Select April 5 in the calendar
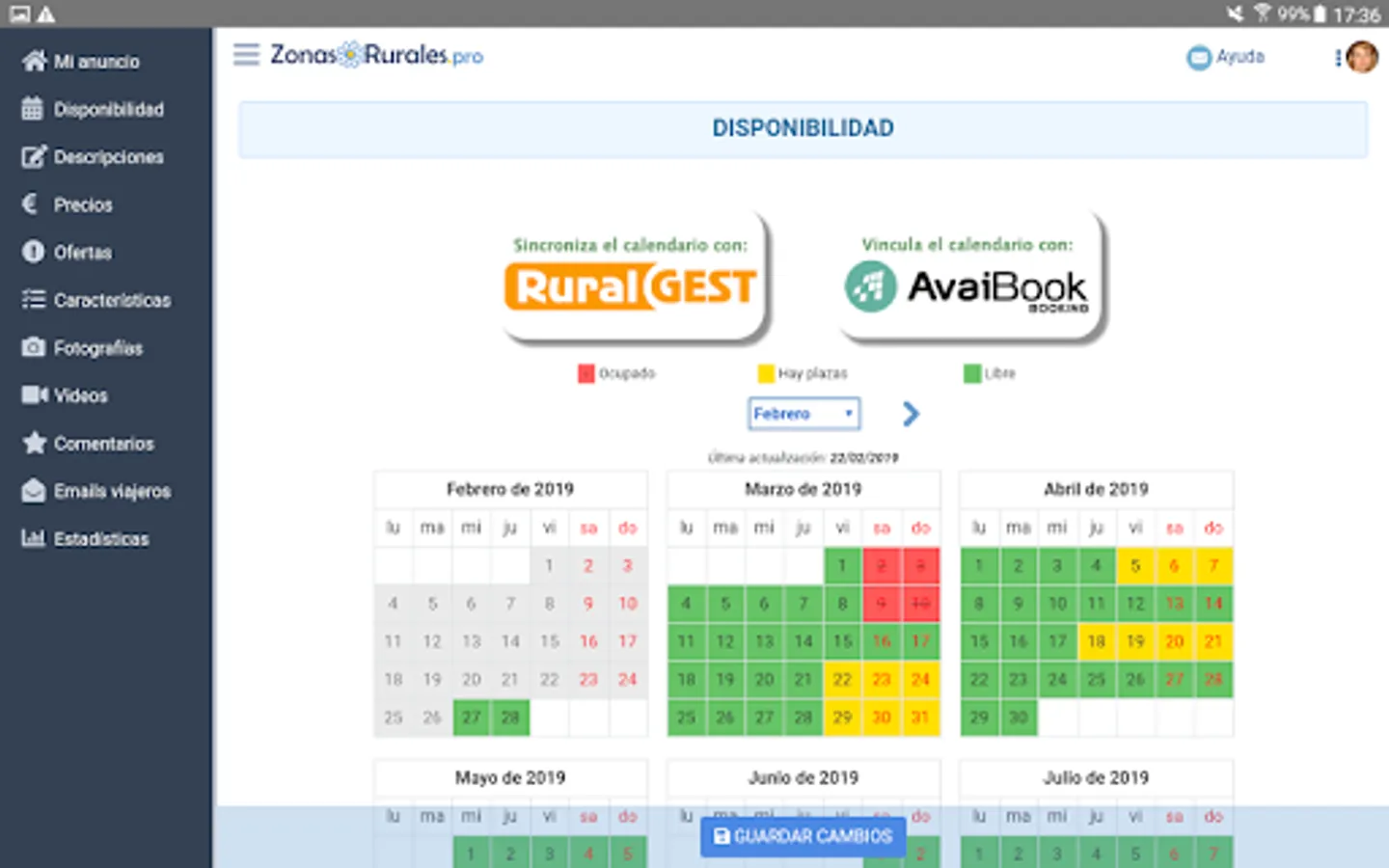 point(1135,565)
